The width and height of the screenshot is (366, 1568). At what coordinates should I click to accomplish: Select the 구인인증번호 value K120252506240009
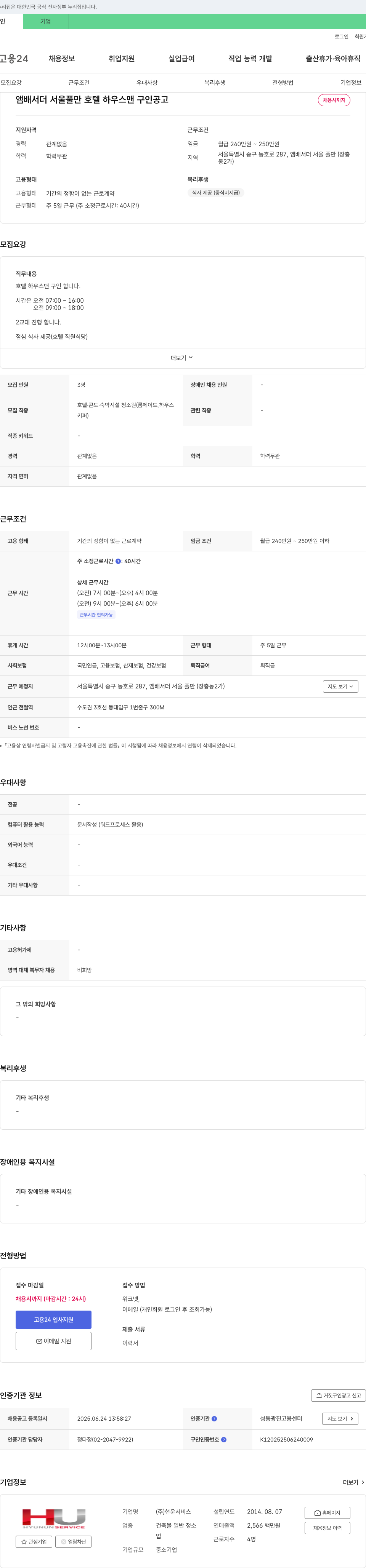click(286, 1440)
